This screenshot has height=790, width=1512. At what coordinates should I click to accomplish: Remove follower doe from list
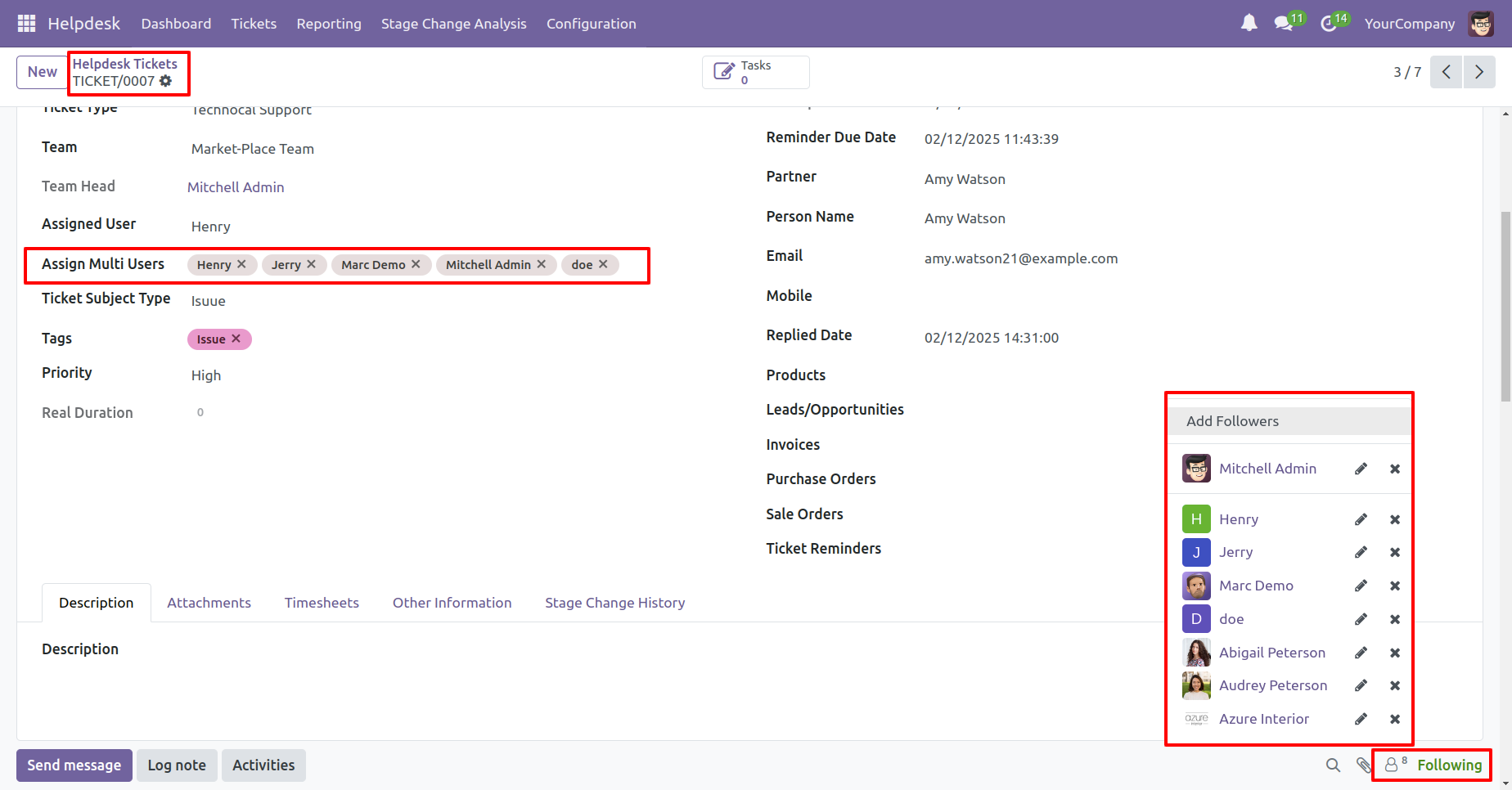pos(1395,619)
